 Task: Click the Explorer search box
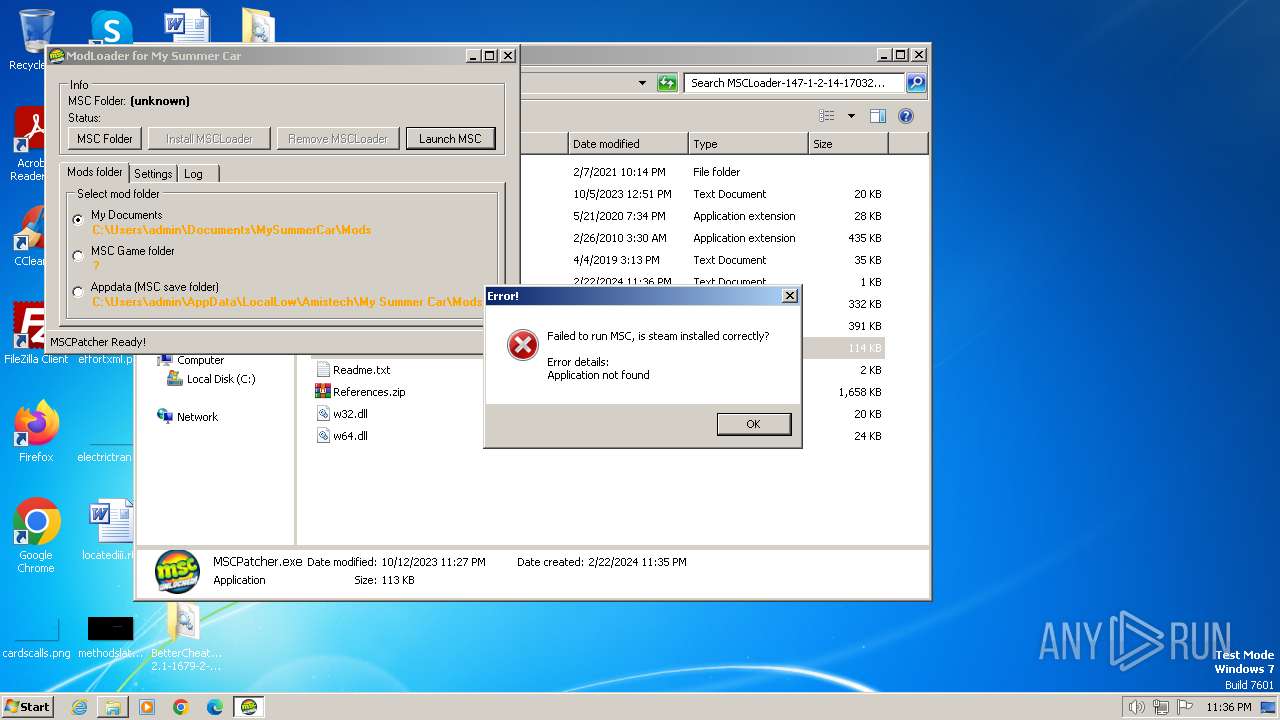795,83
